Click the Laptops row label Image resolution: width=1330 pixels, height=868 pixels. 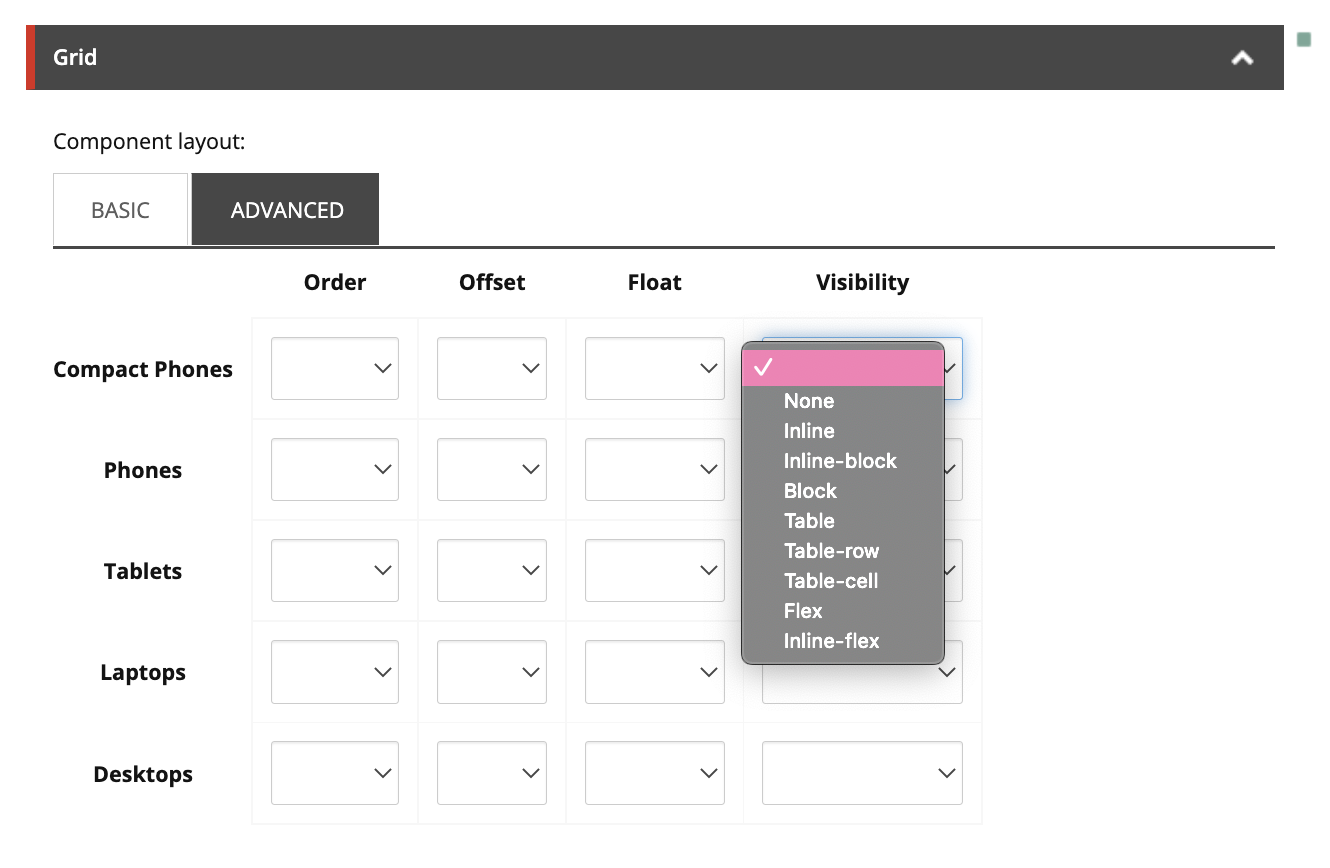pyautogui.click(x=143, y=672)
